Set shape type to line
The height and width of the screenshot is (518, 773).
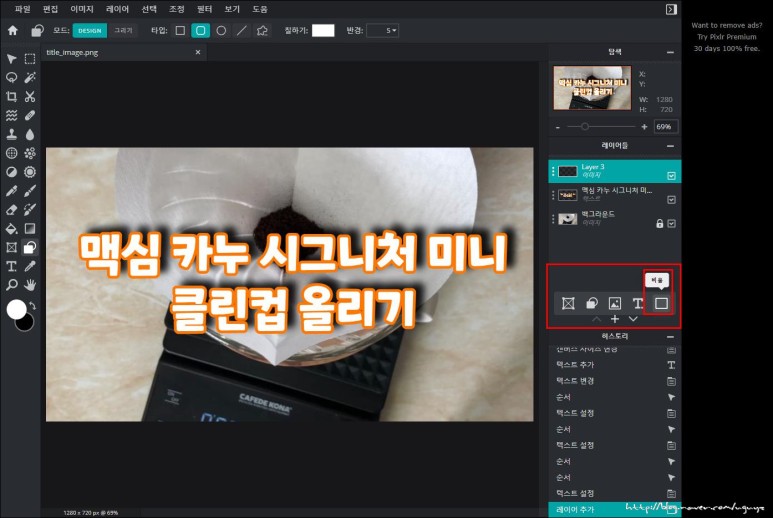[x=242, y=31]
